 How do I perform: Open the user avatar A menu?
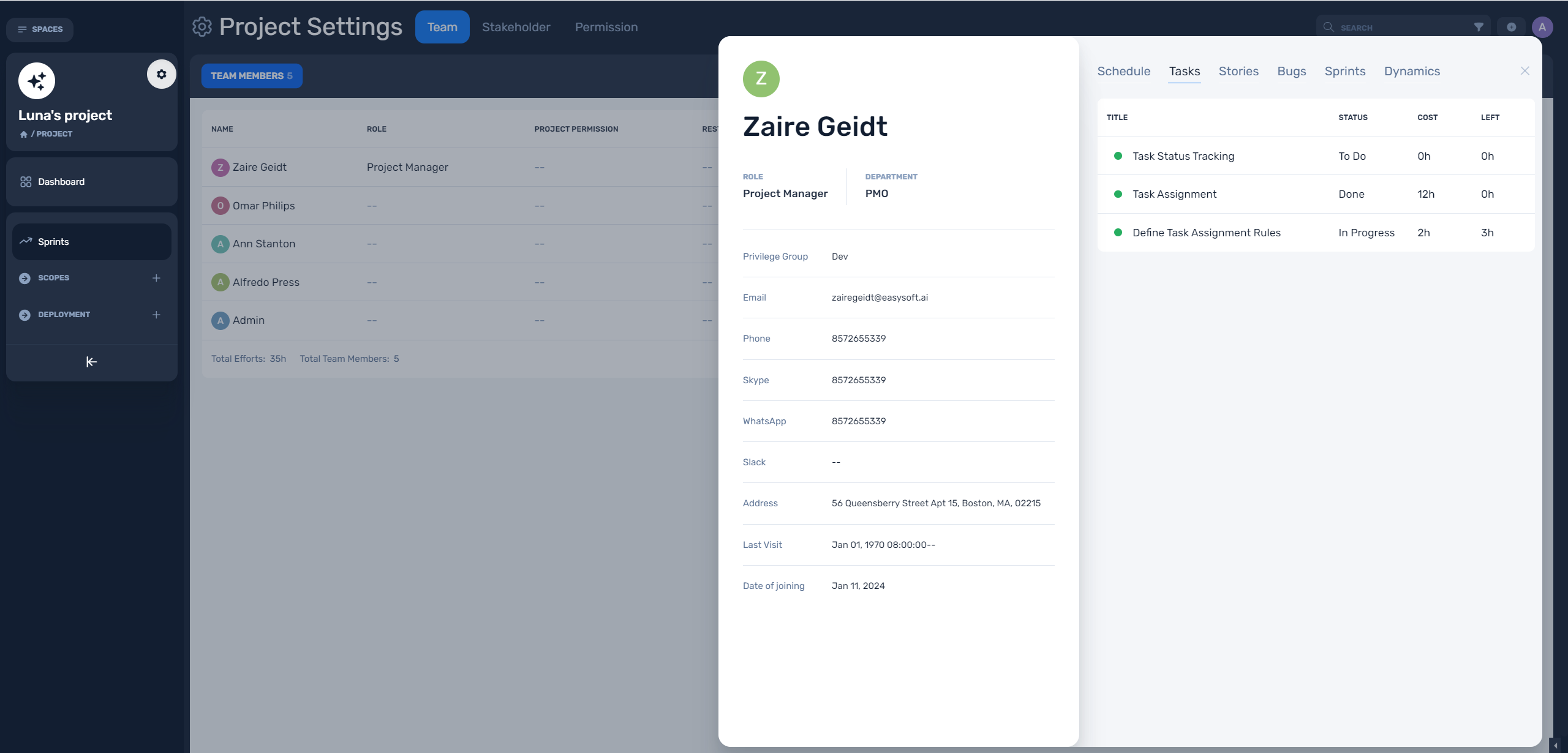click(x=1542, y=27)
